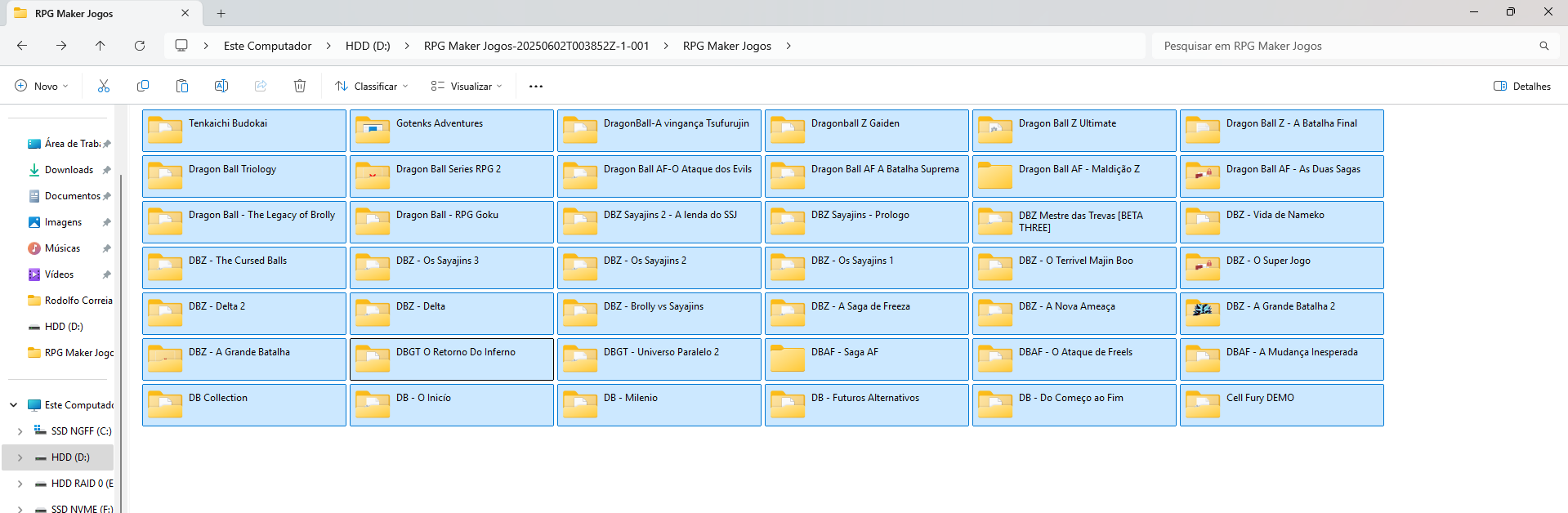Screen dimensions: 1568x513
Task: Go up one folder level arrow
Action: (x=101, y=46)
